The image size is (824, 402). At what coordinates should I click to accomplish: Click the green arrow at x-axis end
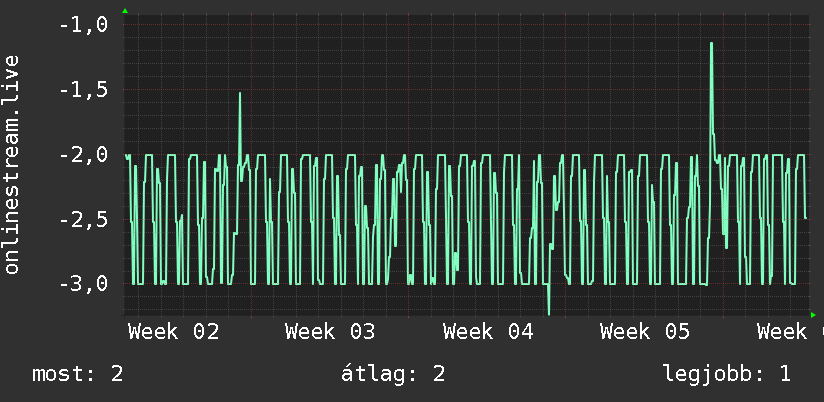click(x=813, y=315)
